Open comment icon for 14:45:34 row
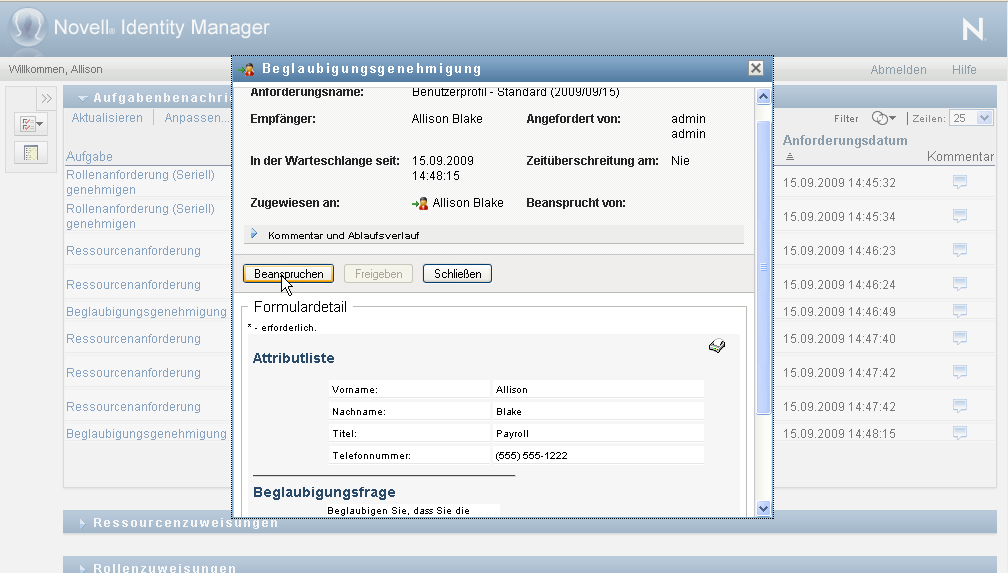Screen dimensions: 1008x573 (x=960, y=216)
